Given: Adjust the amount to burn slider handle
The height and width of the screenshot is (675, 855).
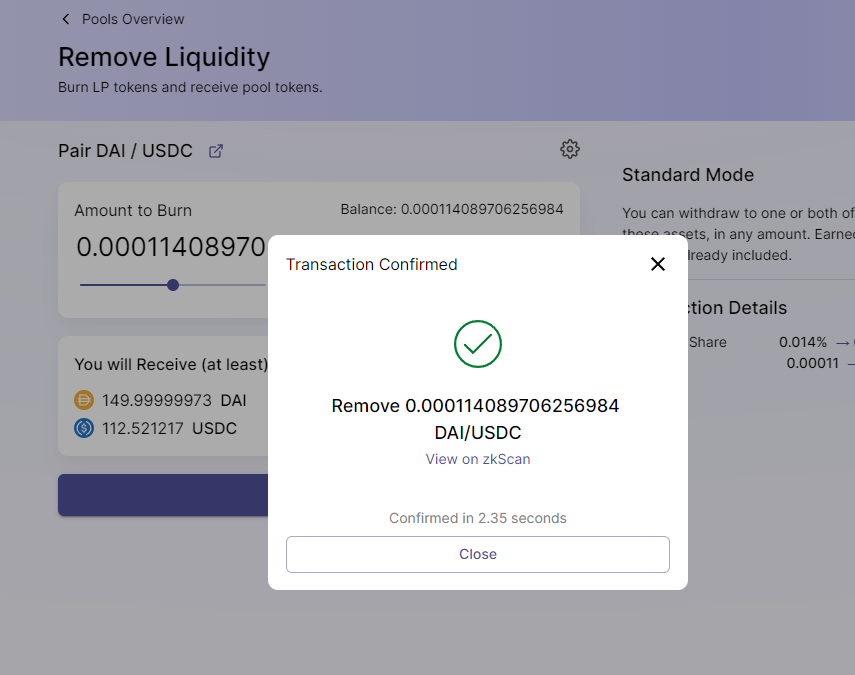Looking at the screenshot, I should click(173, 285).
